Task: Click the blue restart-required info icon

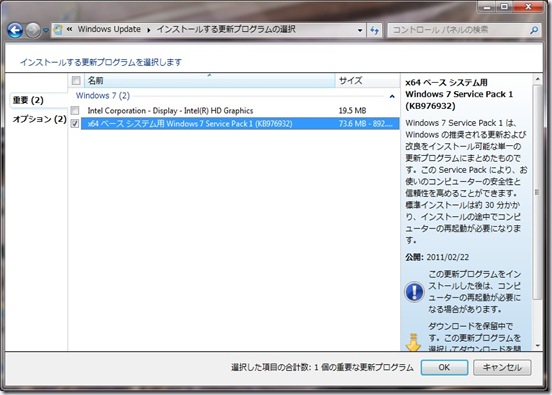Action: click(x=414, y=292)
